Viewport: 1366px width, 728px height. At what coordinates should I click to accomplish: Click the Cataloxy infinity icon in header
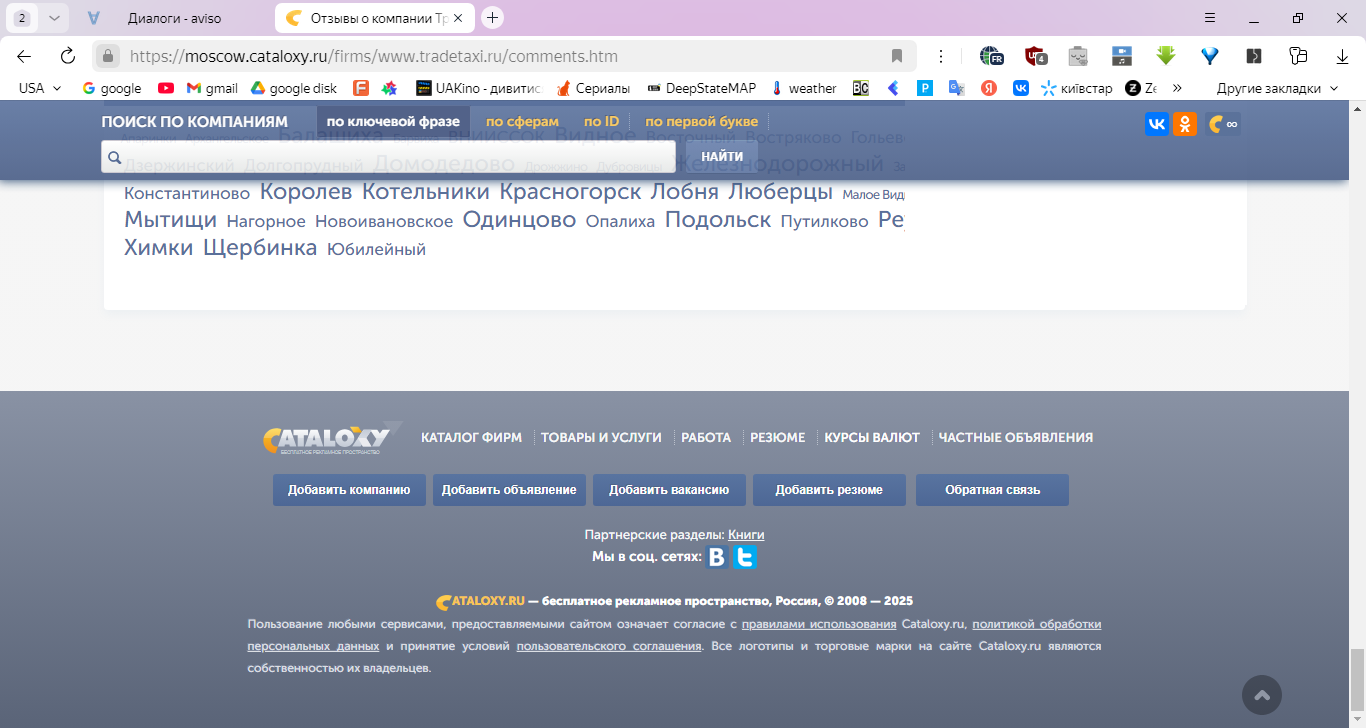pyautogui.click(x=1223, y=124)
